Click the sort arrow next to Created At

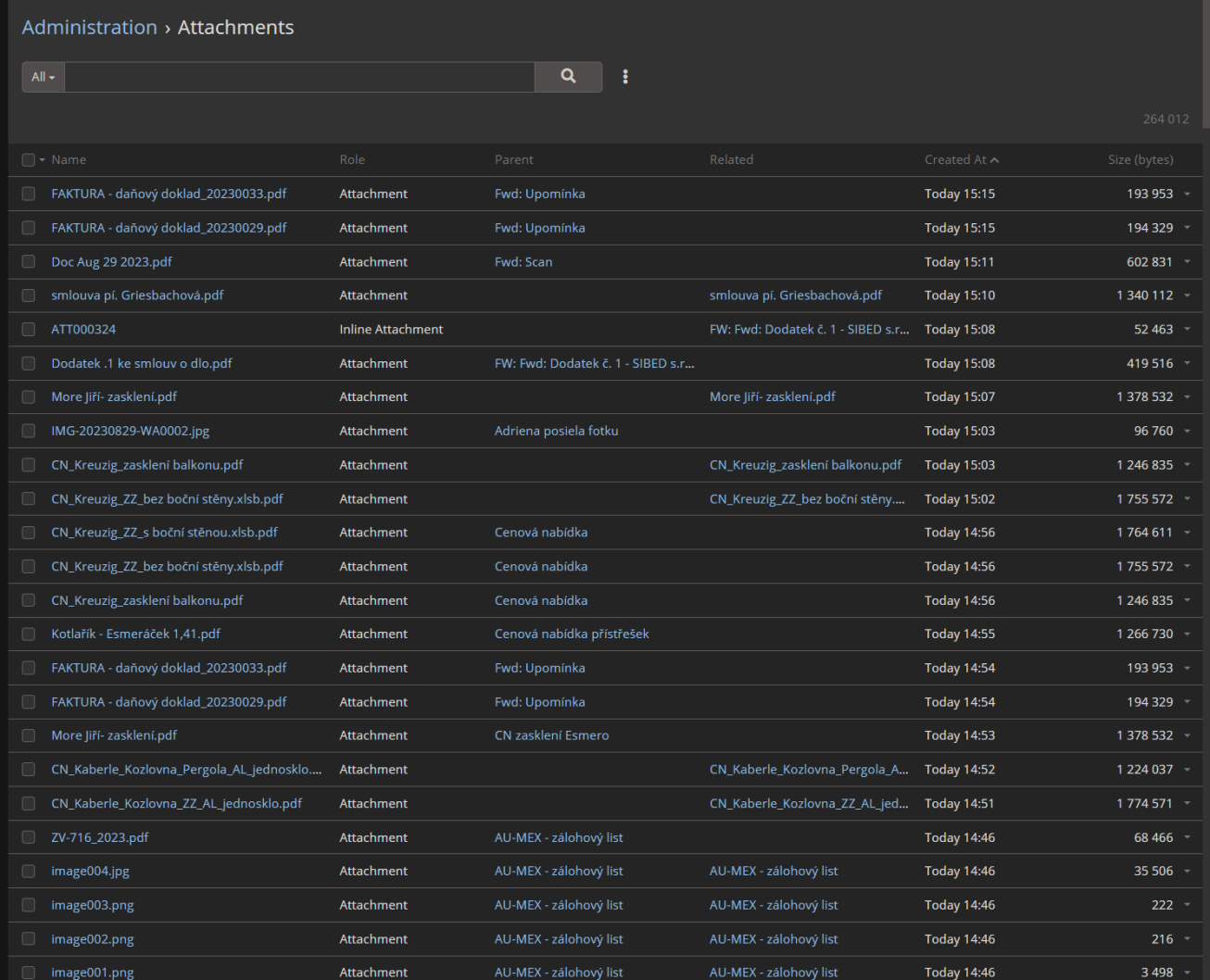pyautogui.click(x=995, y=160)
